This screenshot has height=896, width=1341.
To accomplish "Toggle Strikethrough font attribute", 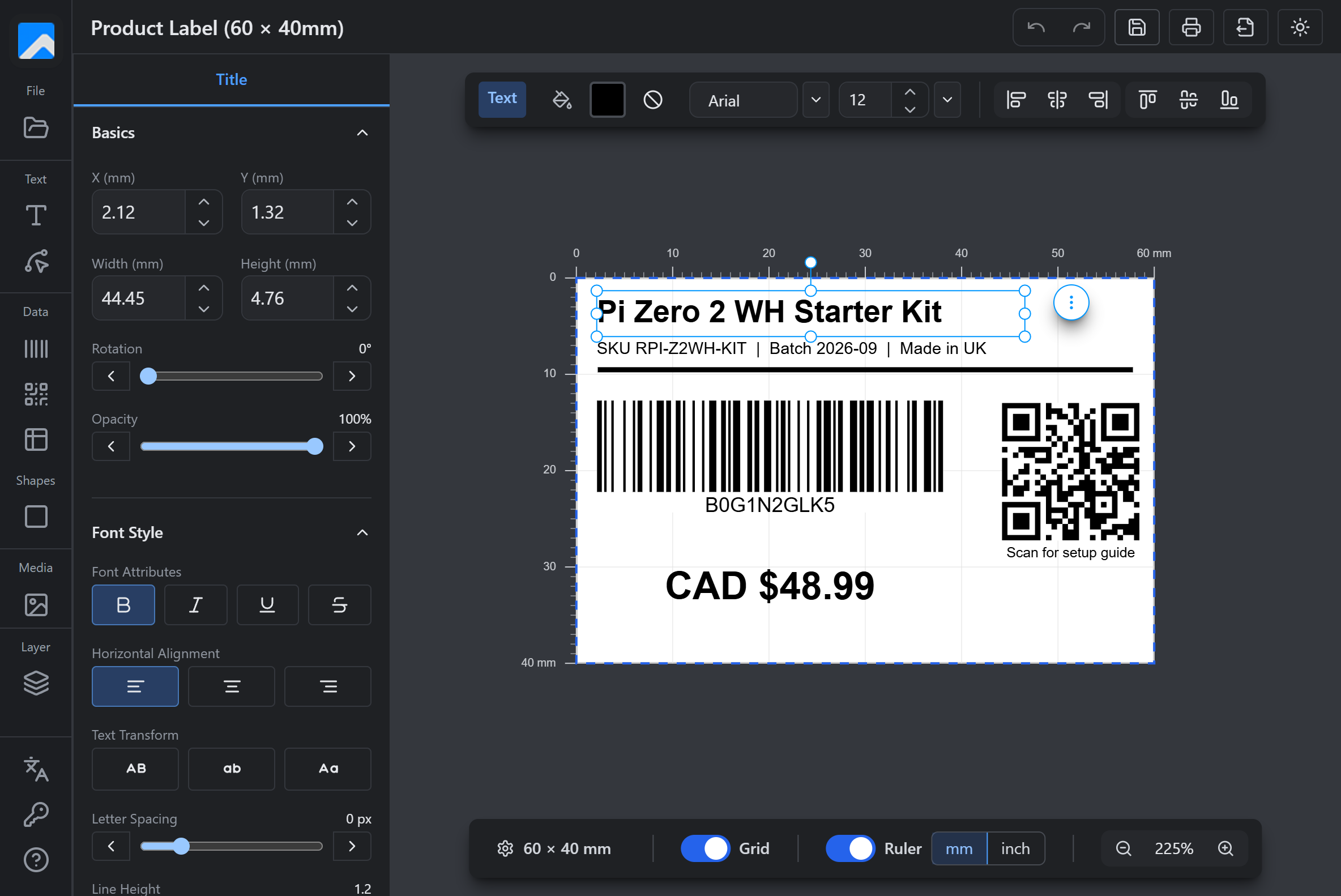I will [x=339, y=604].
